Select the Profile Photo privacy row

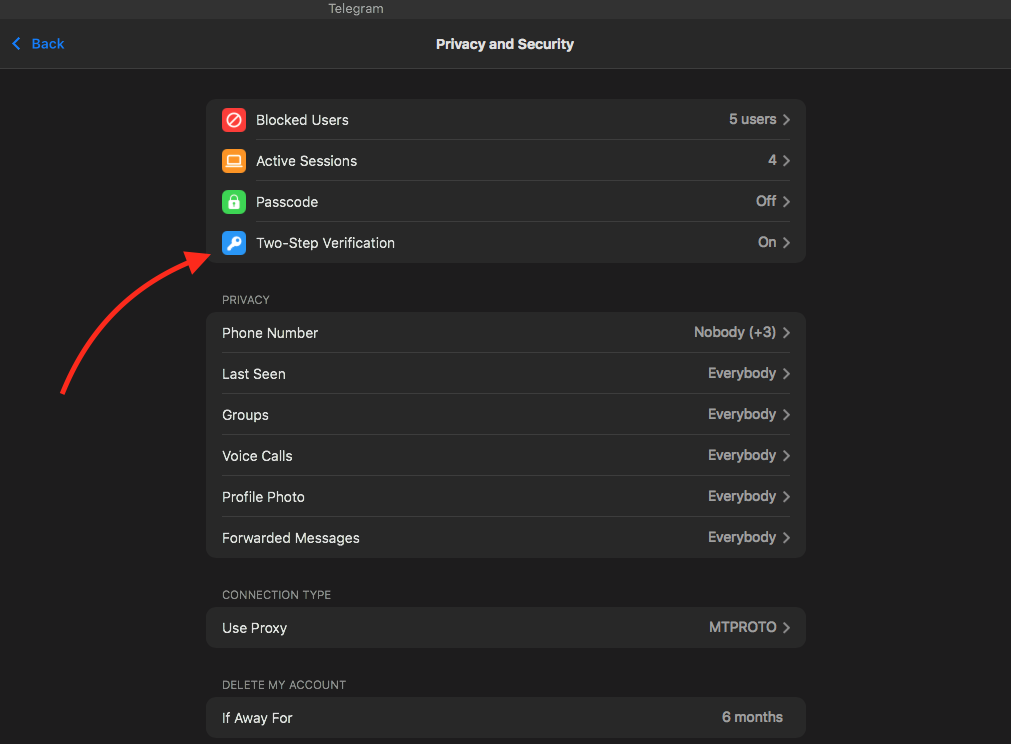point(505,497)
